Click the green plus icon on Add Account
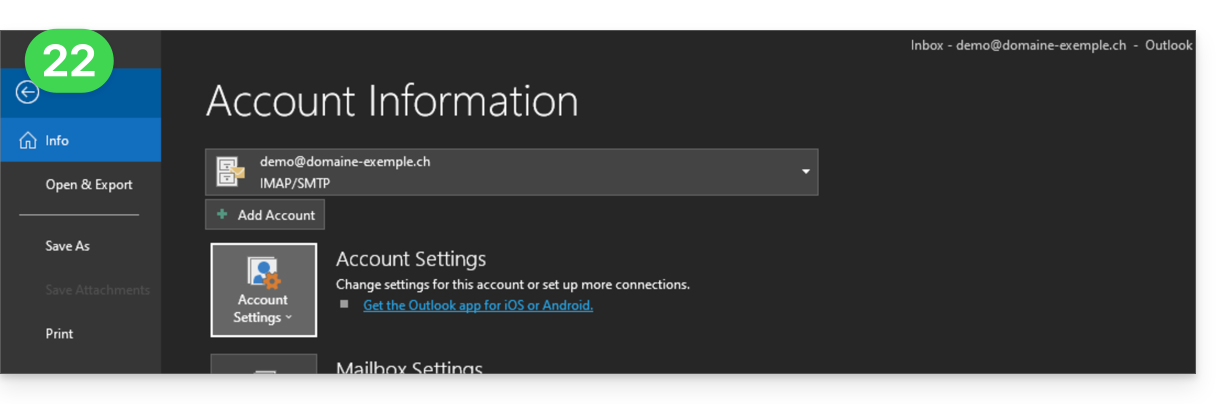Viewport: 1226px width, 404px height. [x=222, y=215]
